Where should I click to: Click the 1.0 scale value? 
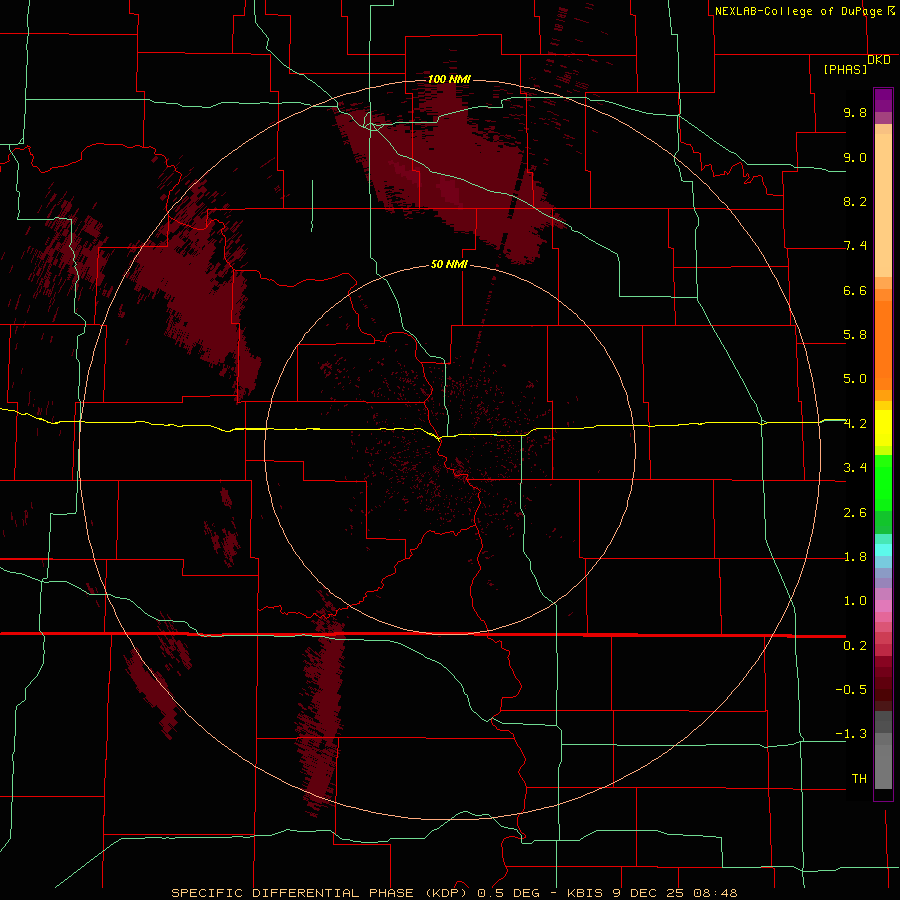point(855,601)
